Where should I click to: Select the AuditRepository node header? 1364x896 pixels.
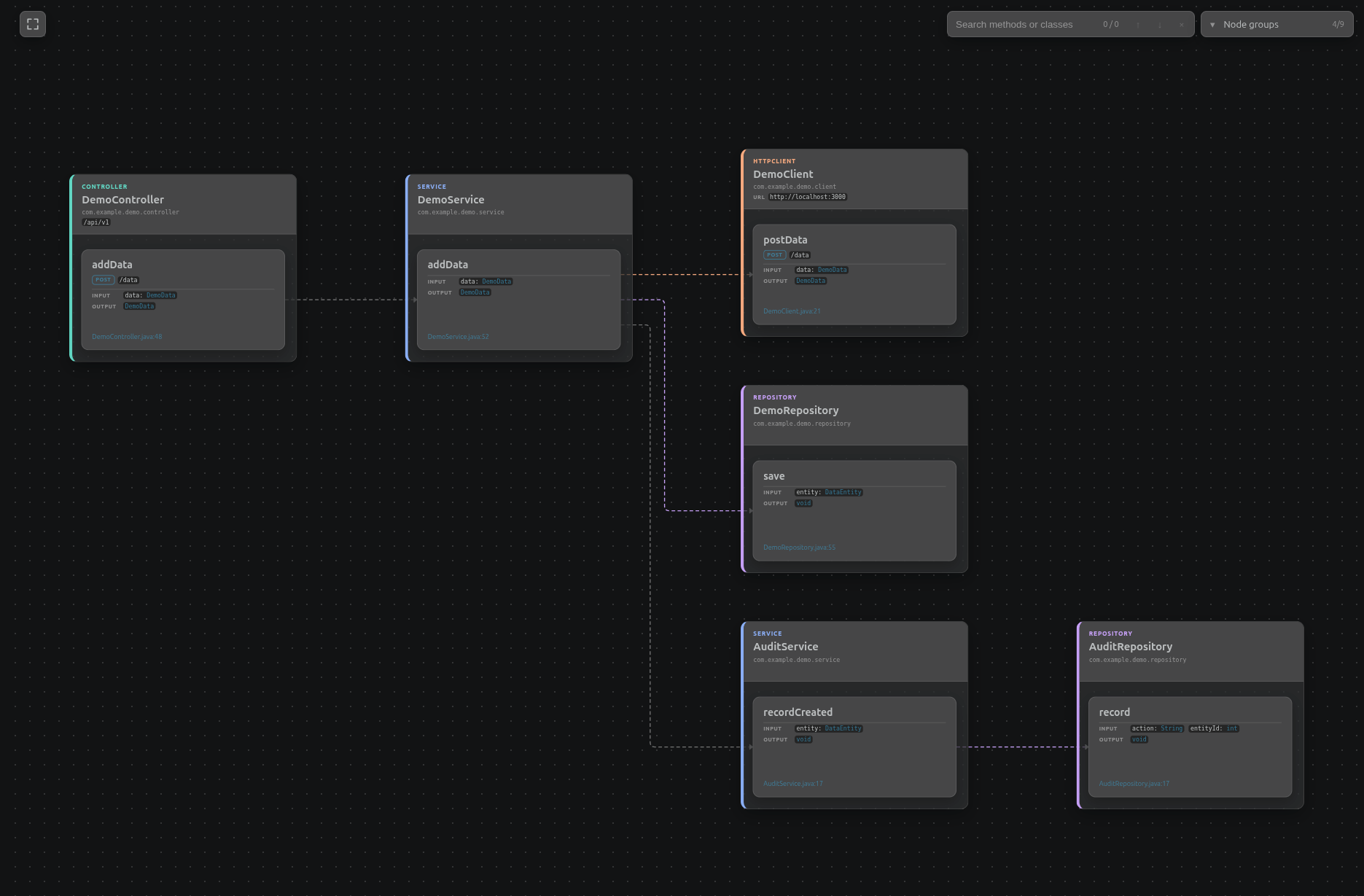click(1191, 652)
